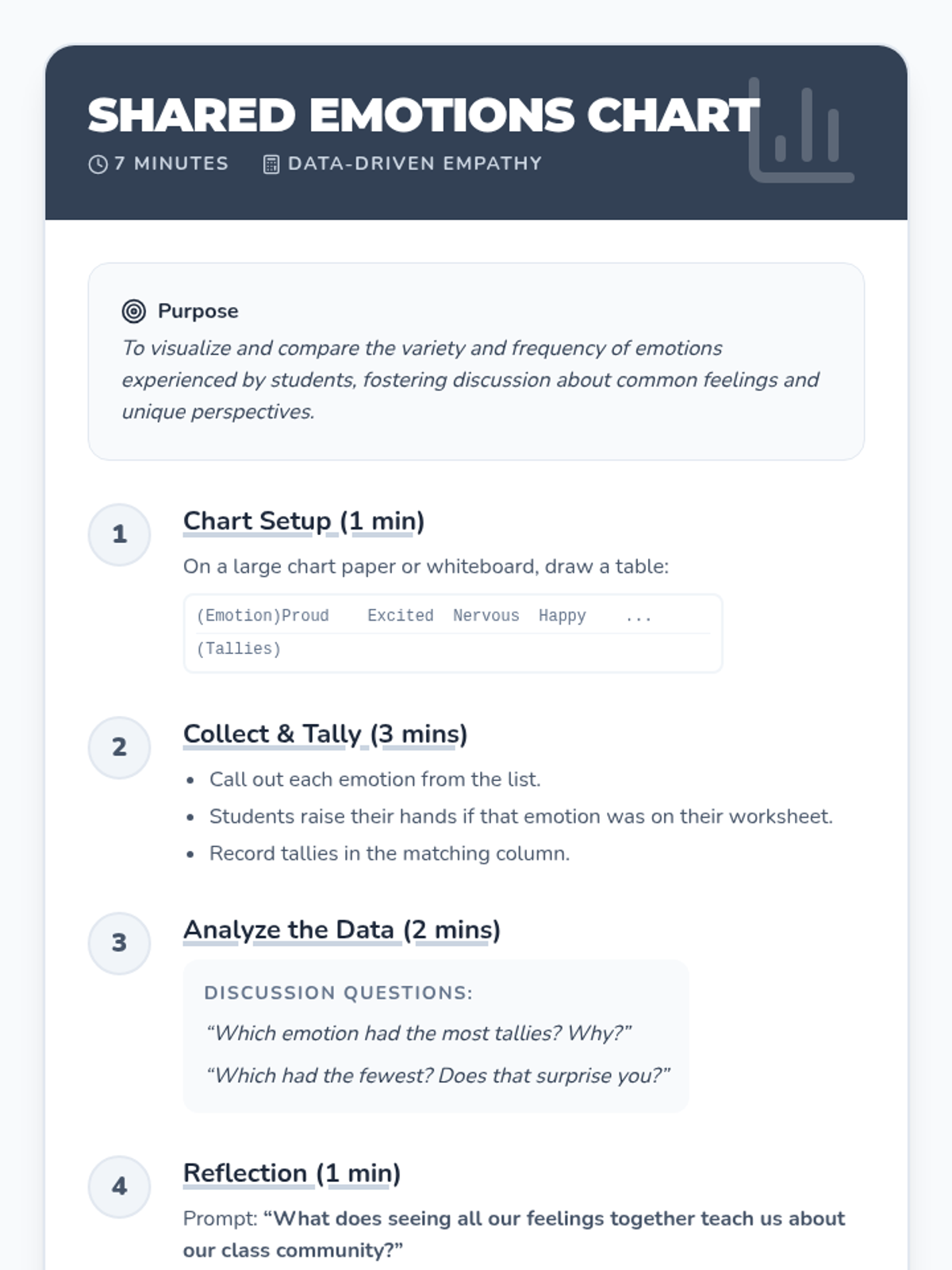The image size is (952, 1270).
Task: Click the clock icon beside 7 Minutes
Action: point(98,164)
